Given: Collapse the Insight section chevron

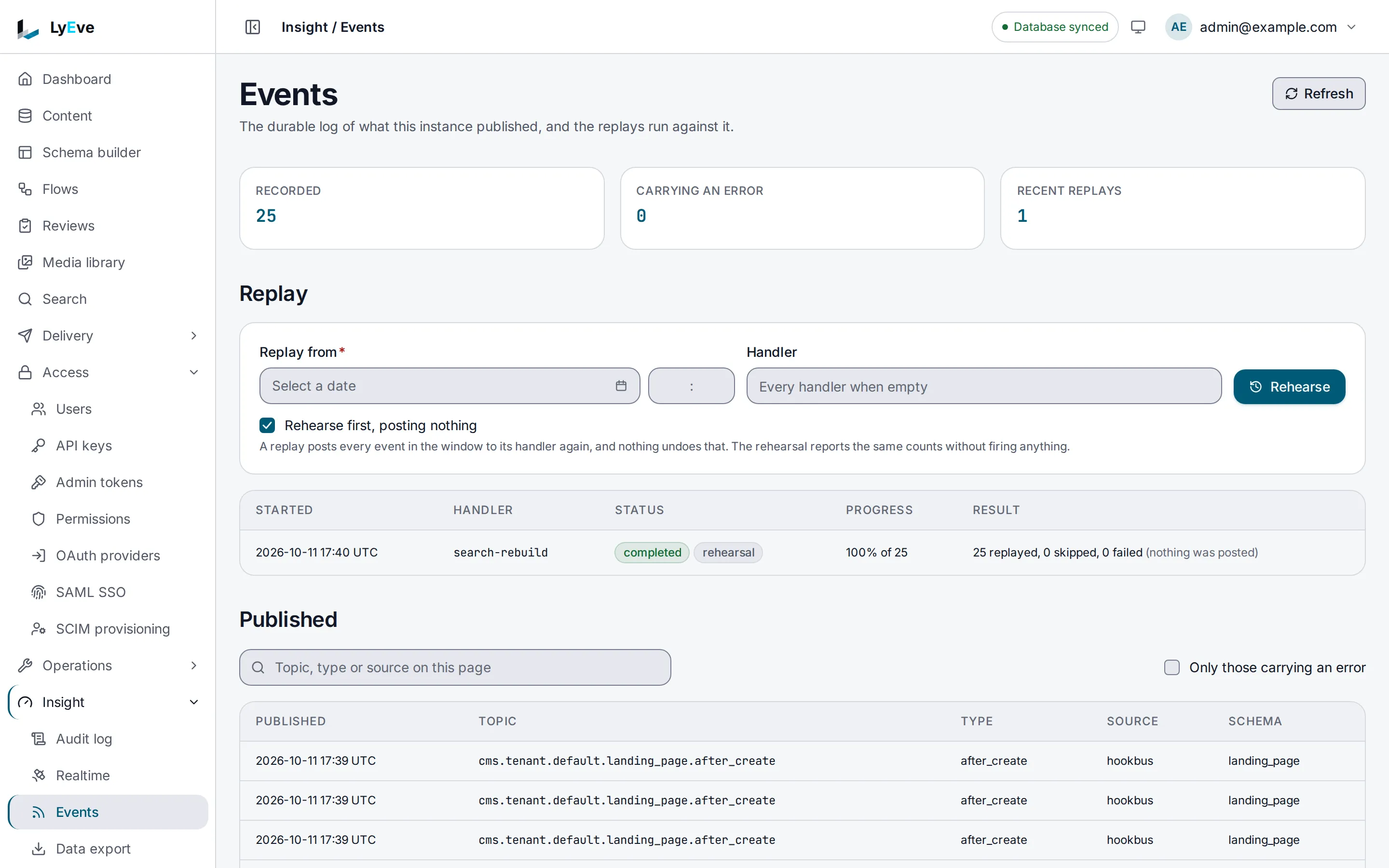Looking at the screenshot, I should pyautogui.click(x=194, y=702).
